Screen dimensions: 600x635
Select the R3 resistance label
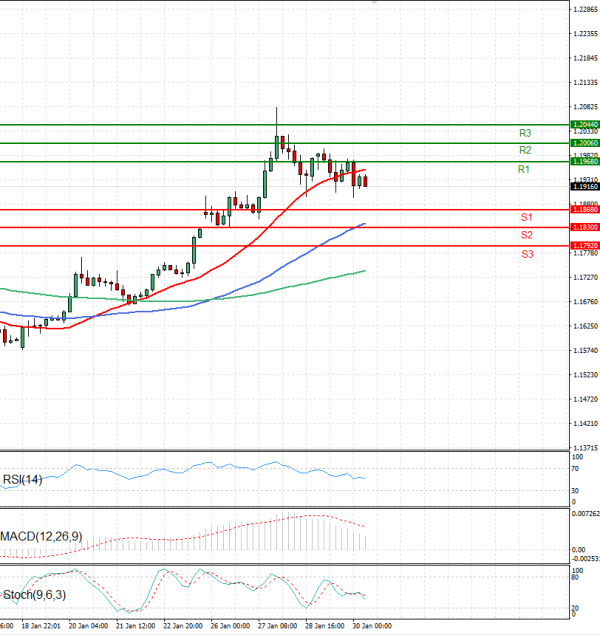[x=524, y=132]
